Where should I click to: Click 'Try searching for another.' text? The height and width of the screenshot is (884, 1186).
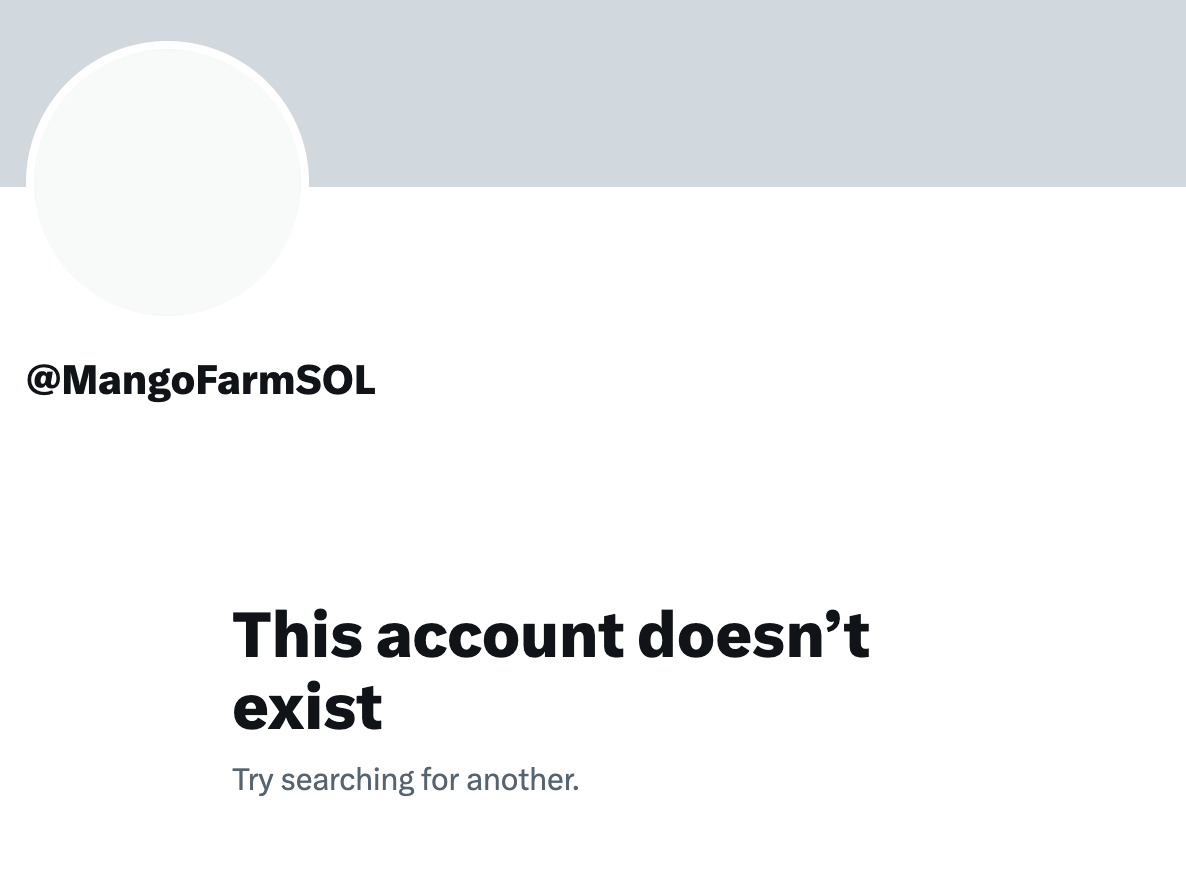405,780
